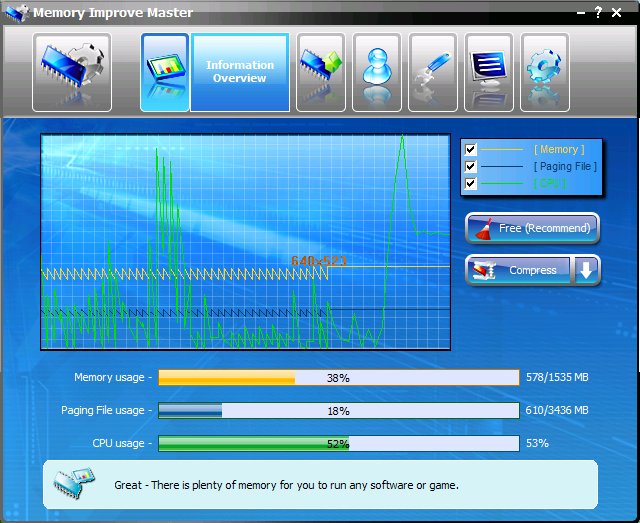
Task: Click the 'Paging File usage -' label
Action: [107, 410]
